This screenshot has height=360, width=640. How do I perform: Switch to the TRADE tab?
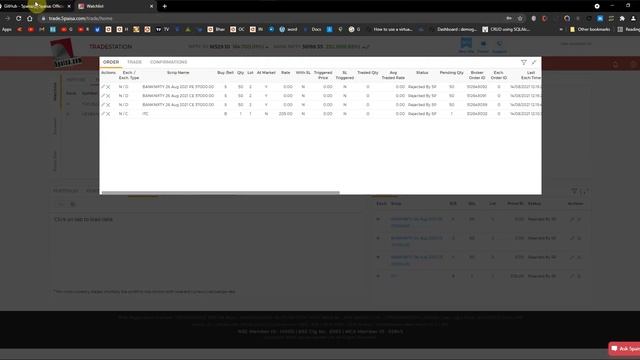pos(134,62)
